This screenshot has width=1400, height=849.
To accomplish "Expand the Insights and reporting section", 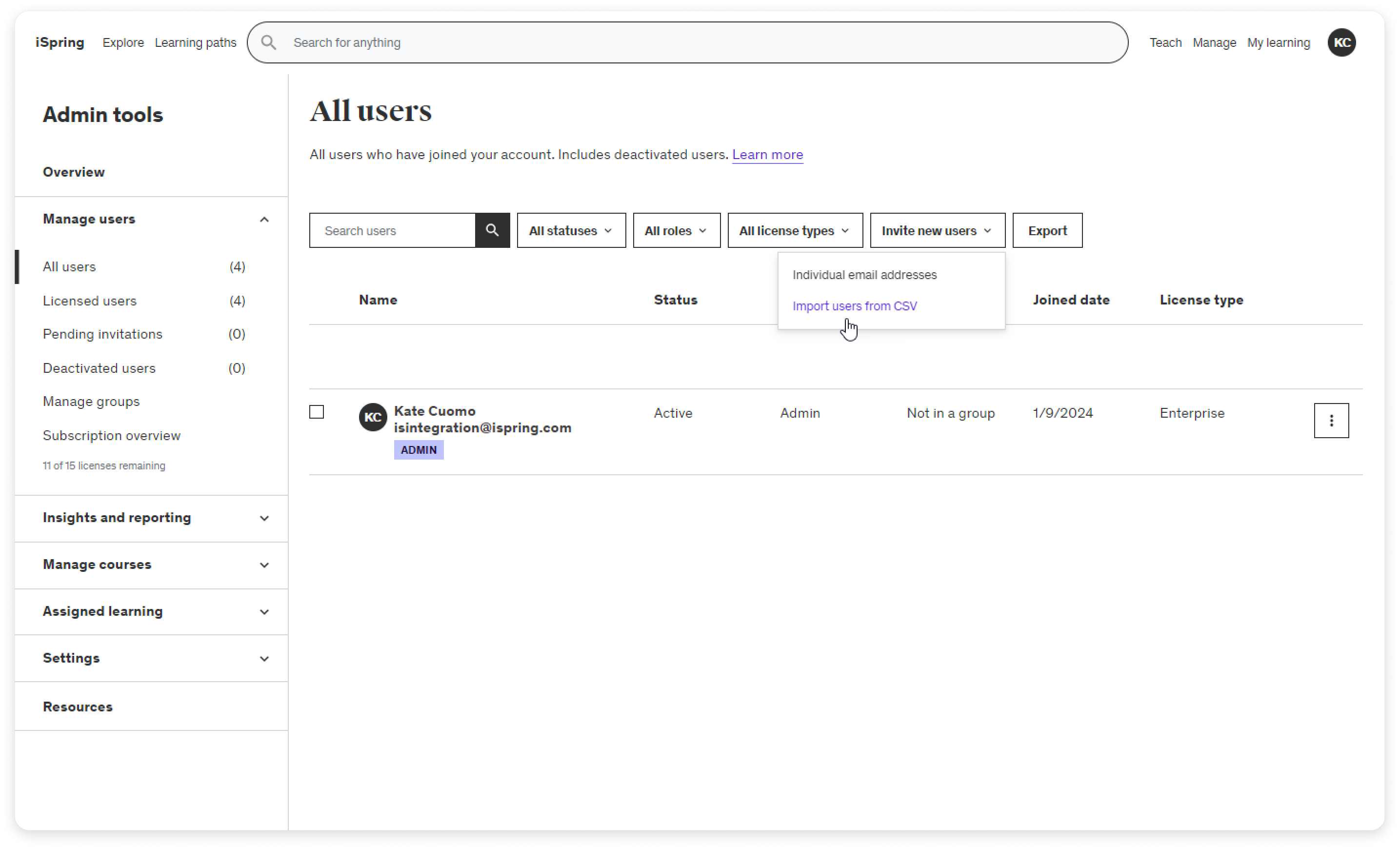I will (x=264, y=518).
